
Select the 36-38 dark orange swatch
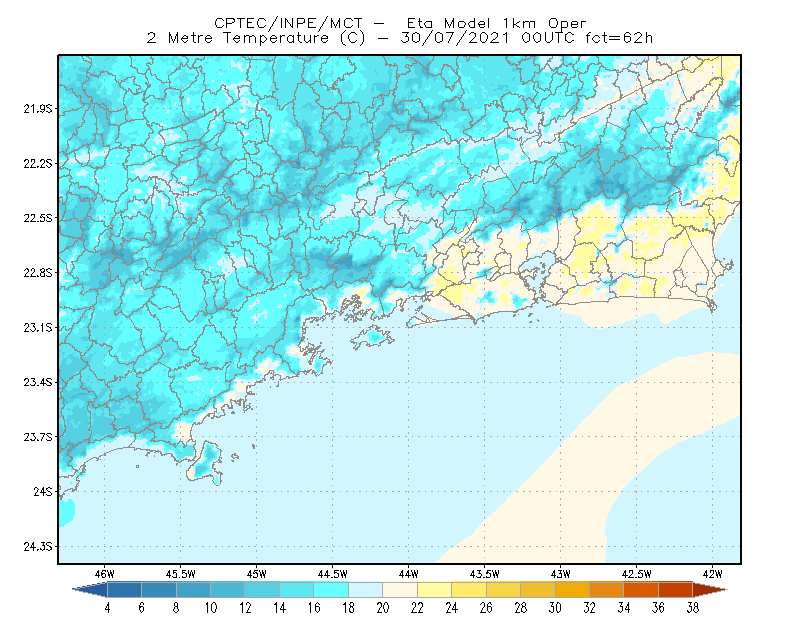676,589
